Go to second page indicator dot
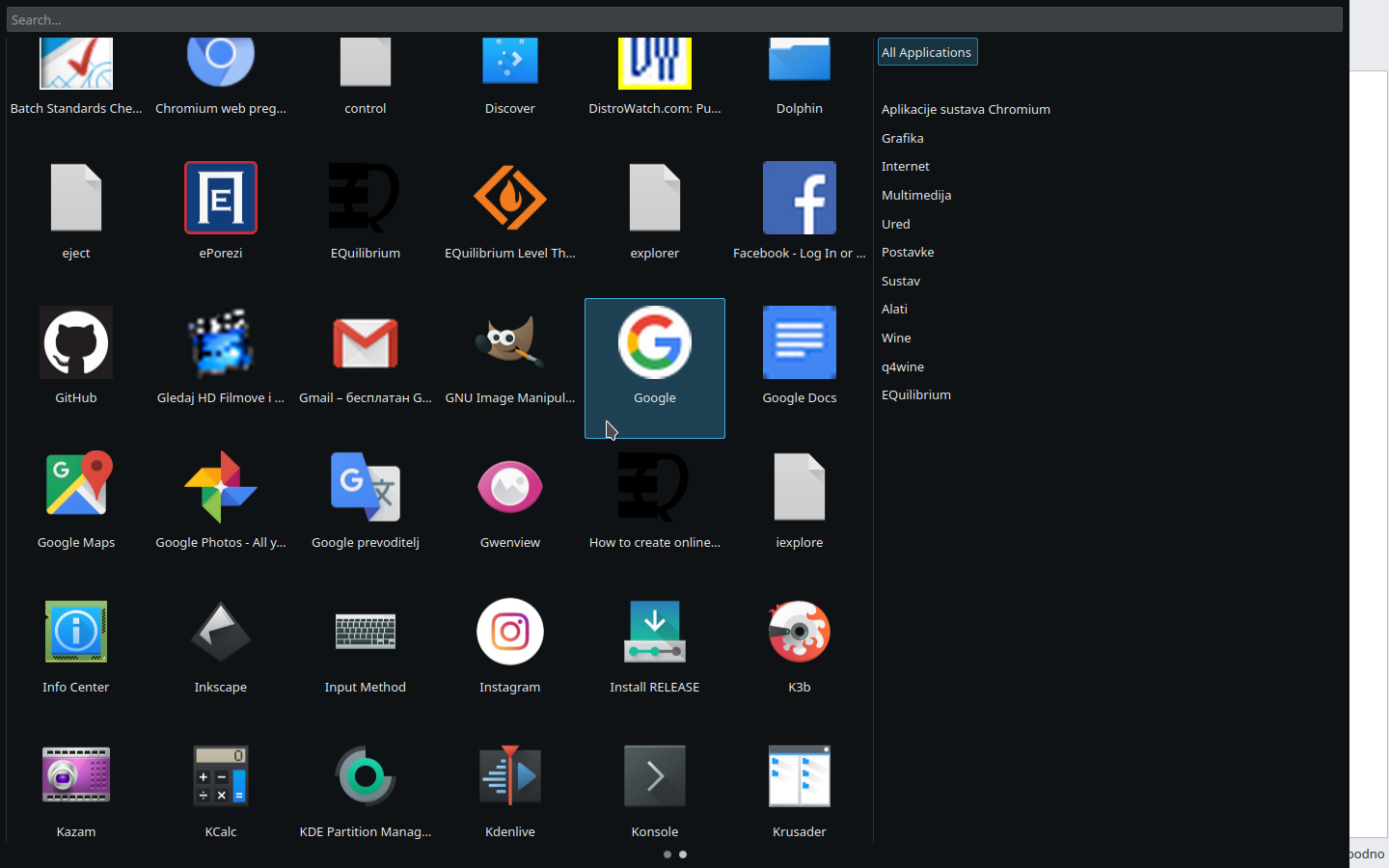 (683, 854)
